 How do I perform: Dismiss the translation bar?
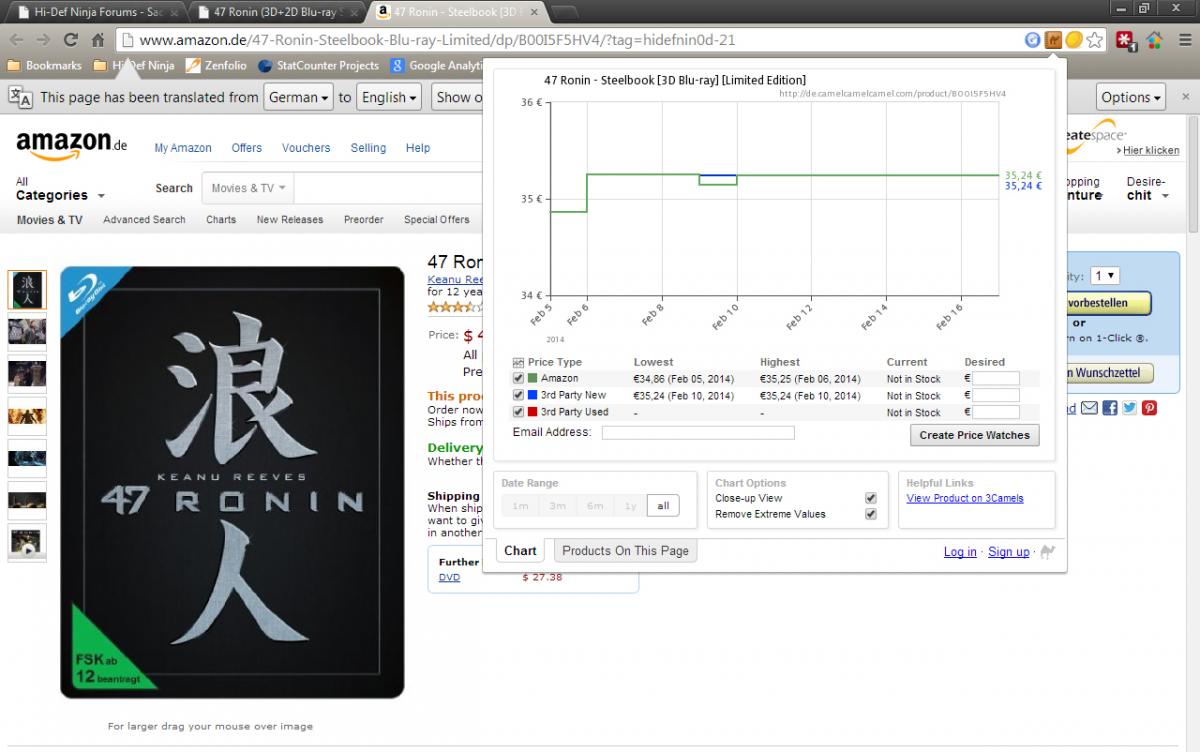pos(1184,97)
